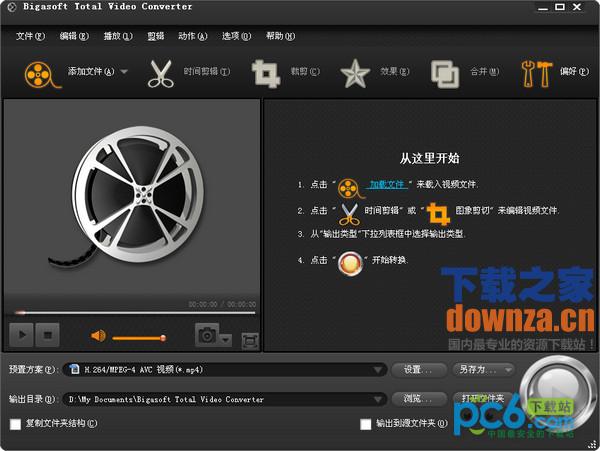The image size is (600, 451).
Task: Click the star Effect icon
Action: pos(355,73)
